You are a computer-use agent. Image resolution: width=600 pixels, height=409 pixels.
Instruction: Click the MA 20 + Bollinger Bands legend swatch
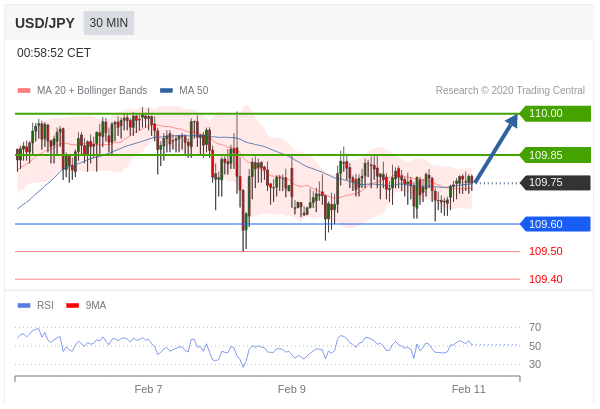[x=24, y=91]
